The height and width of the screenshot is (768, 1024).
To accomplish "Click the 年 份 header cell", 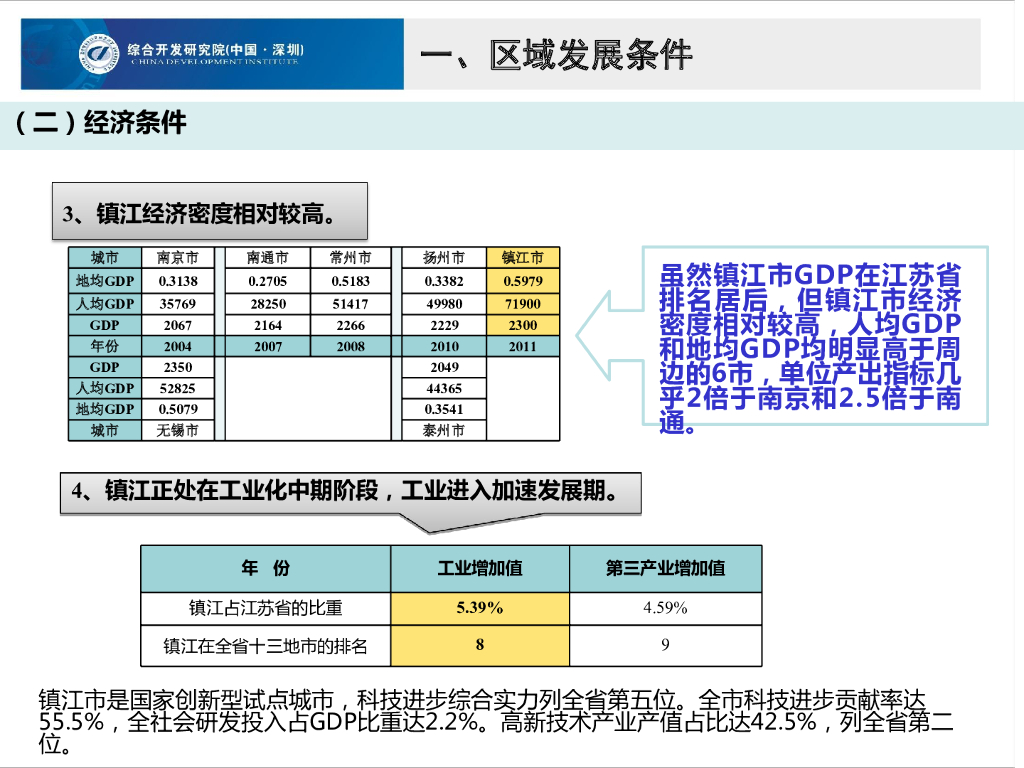I will click(x=266, y=568).
